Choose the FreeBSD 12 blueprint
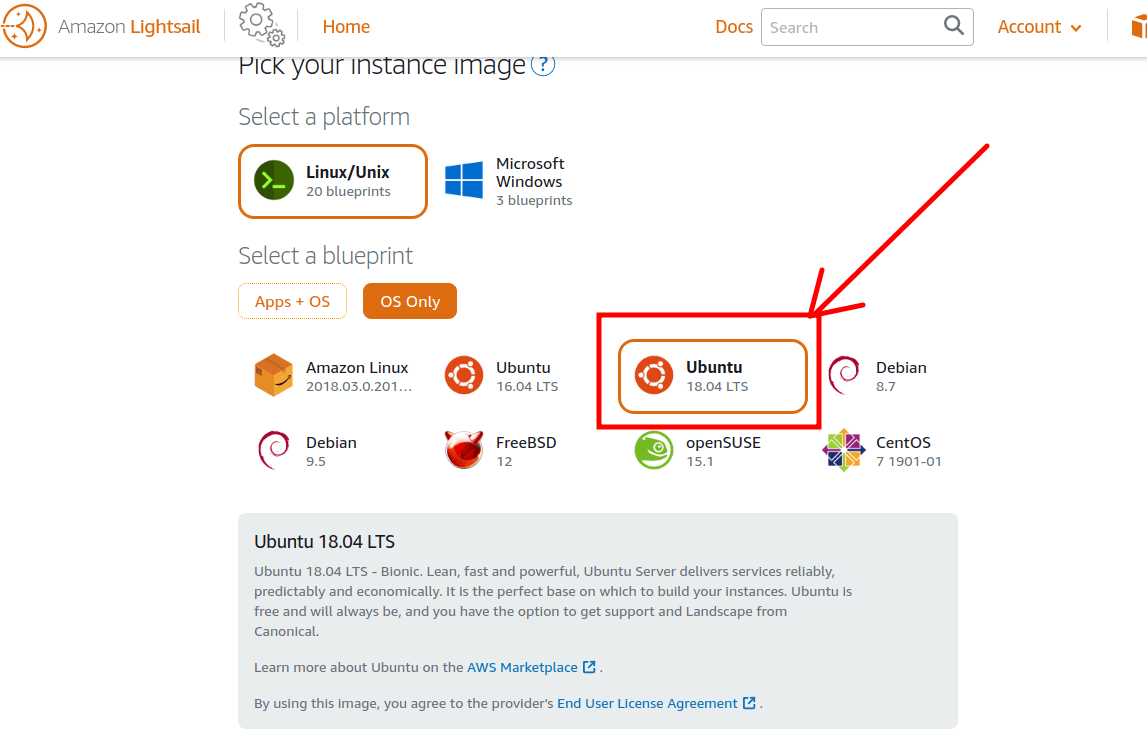Image resolution: width=1147 pixels, height=740 pixels. (523, 450)
